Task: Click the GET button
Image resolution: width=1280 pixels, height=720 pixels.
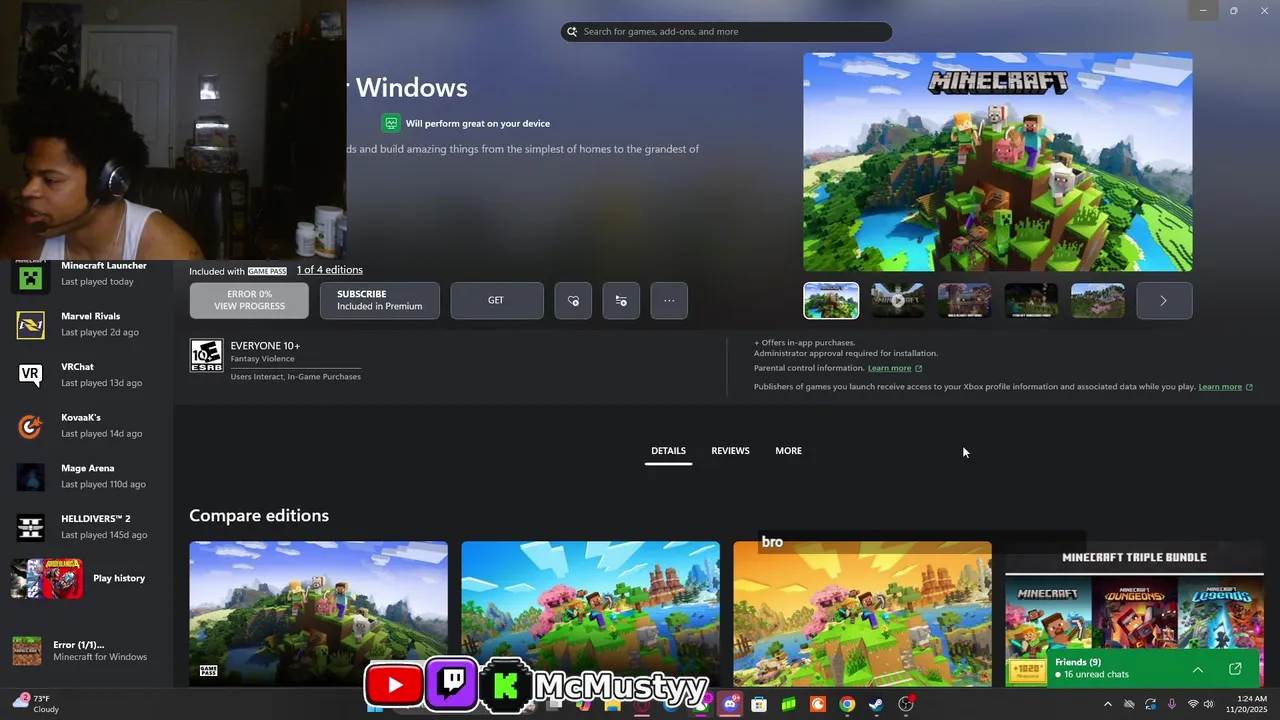Action: pos(497,301)
